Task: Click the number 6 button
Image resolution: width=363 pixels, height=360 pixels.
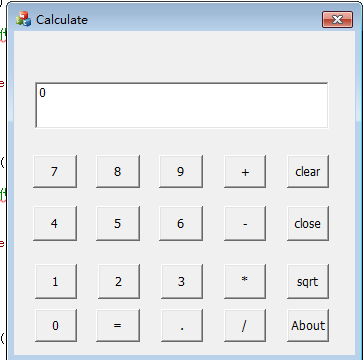Action: coord(181,223)
